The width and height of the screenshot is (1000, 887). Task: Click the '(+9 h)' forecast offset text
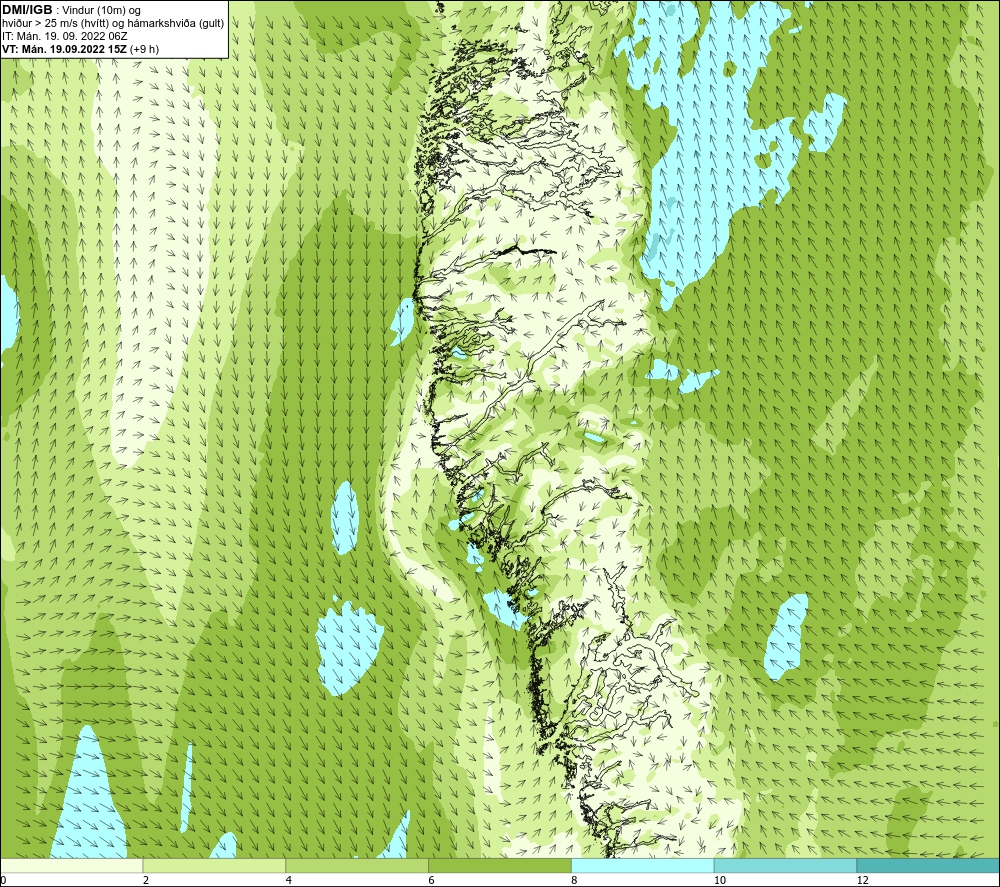144,48
